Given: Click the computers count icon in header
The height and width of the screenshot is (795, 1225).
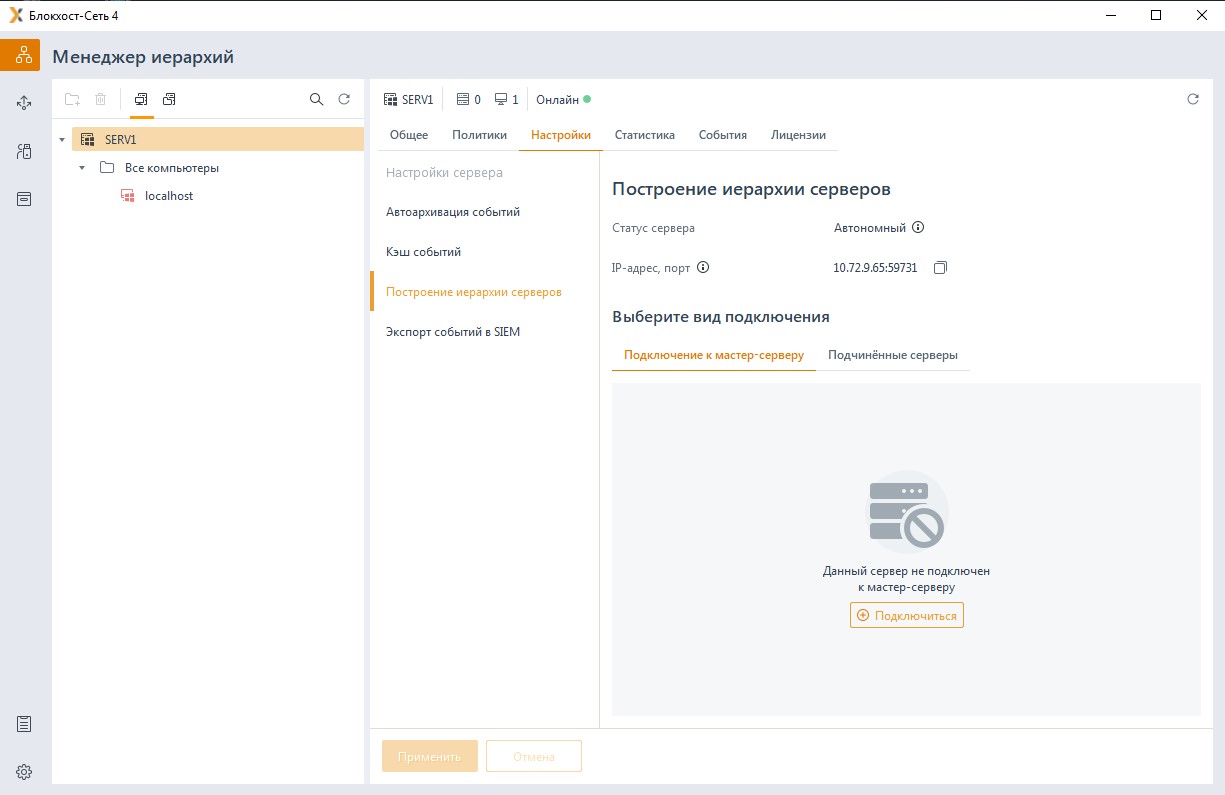Looking at the screenshot, I should pos(500,99).
